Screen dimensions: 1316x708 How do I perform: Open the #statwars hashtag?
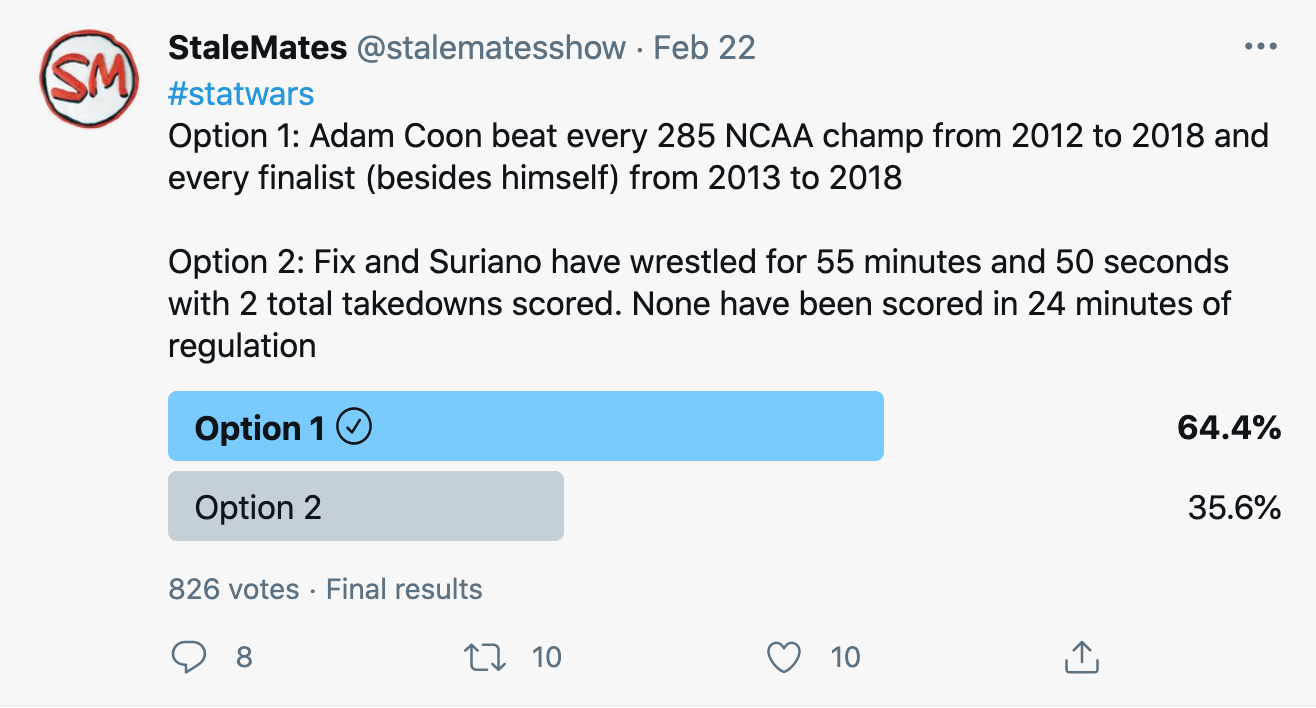coord(241,94)
